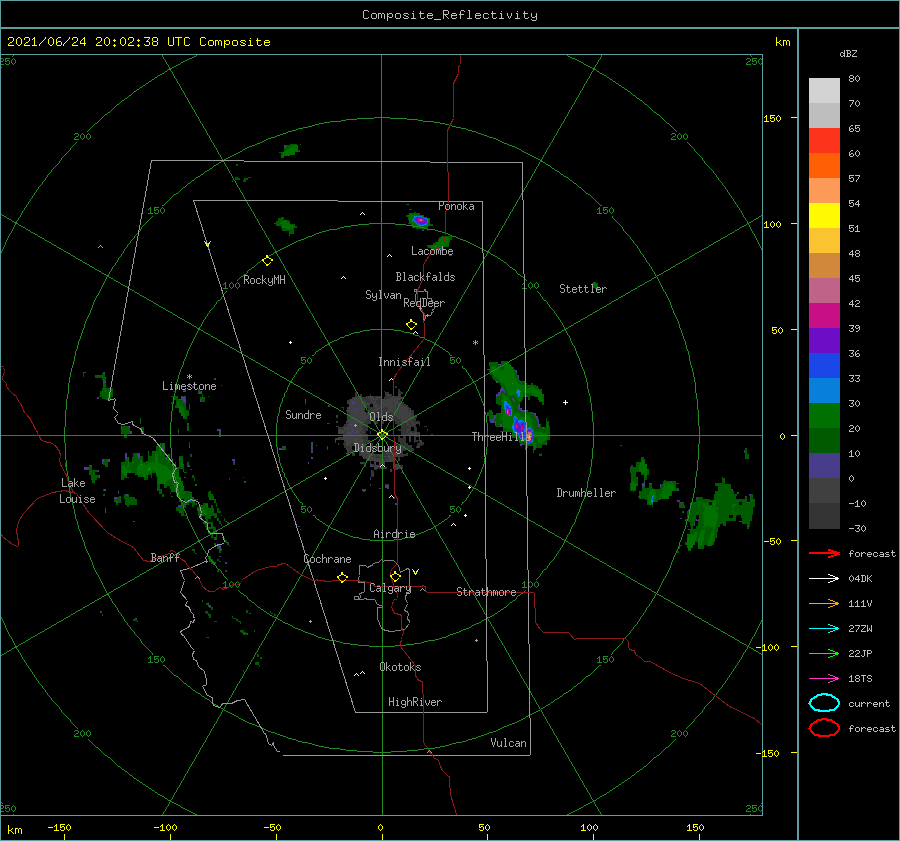
Task: Click the -30 value on dBZ scale
Action: tap(857, 528)
